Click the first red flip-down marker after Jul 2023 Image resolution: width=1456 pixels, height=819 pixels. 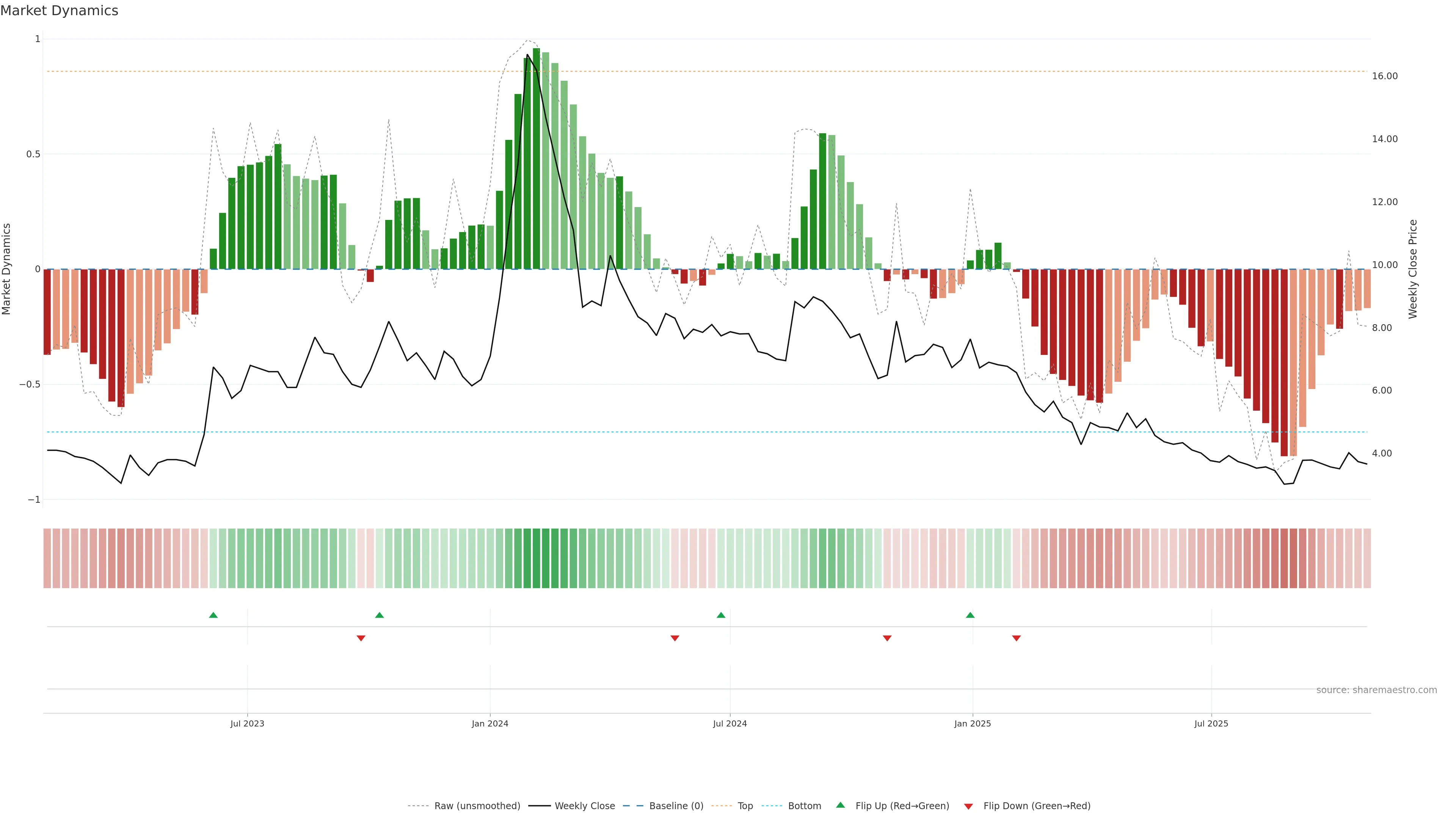[x=361, y=638]
